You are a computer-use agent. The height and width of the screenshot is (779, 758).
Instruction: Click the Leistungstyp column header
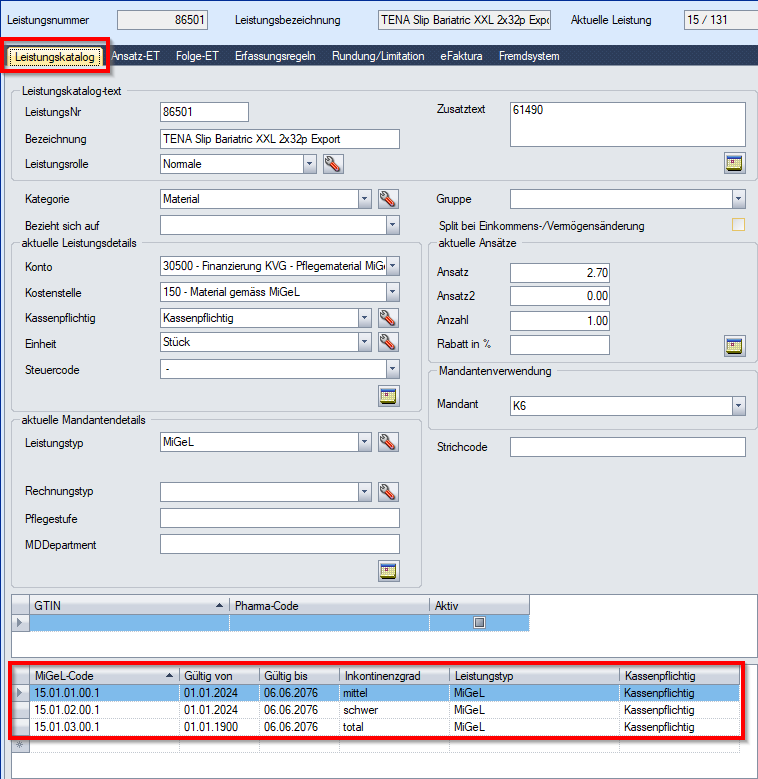click(x=534, y=676)
